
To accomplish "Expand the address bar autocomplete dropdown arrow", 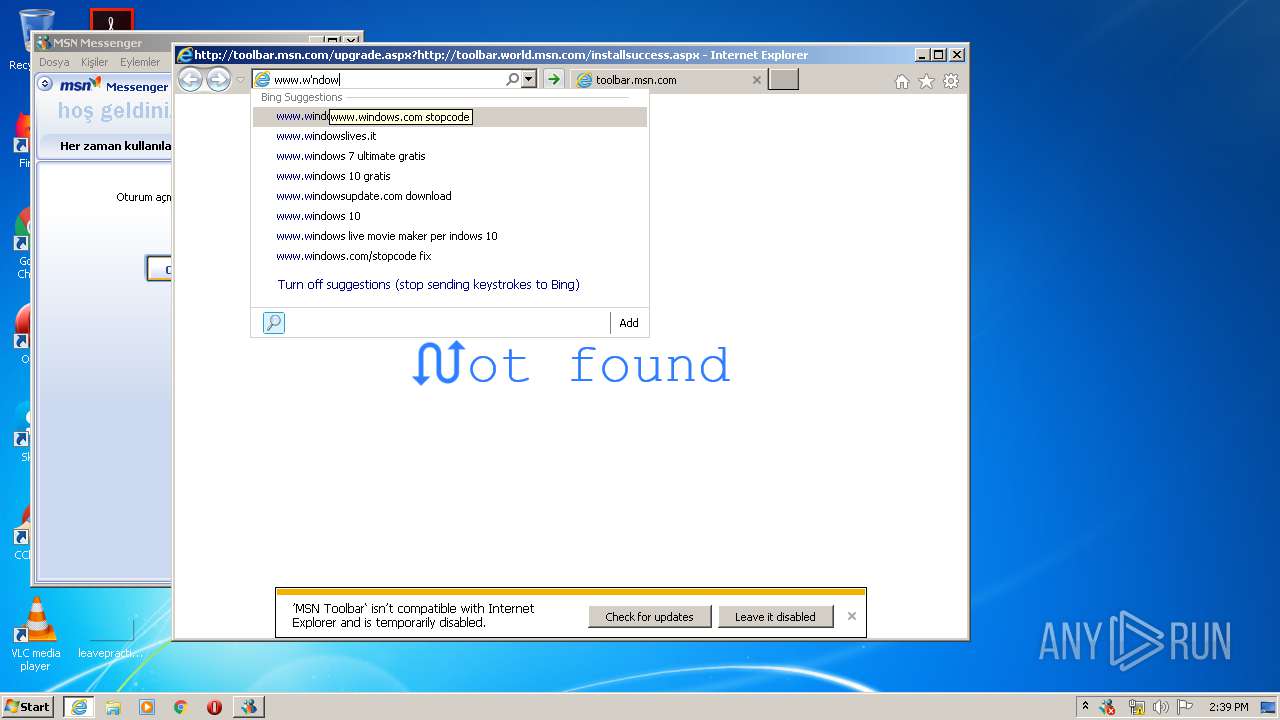I will pos(529,79).
